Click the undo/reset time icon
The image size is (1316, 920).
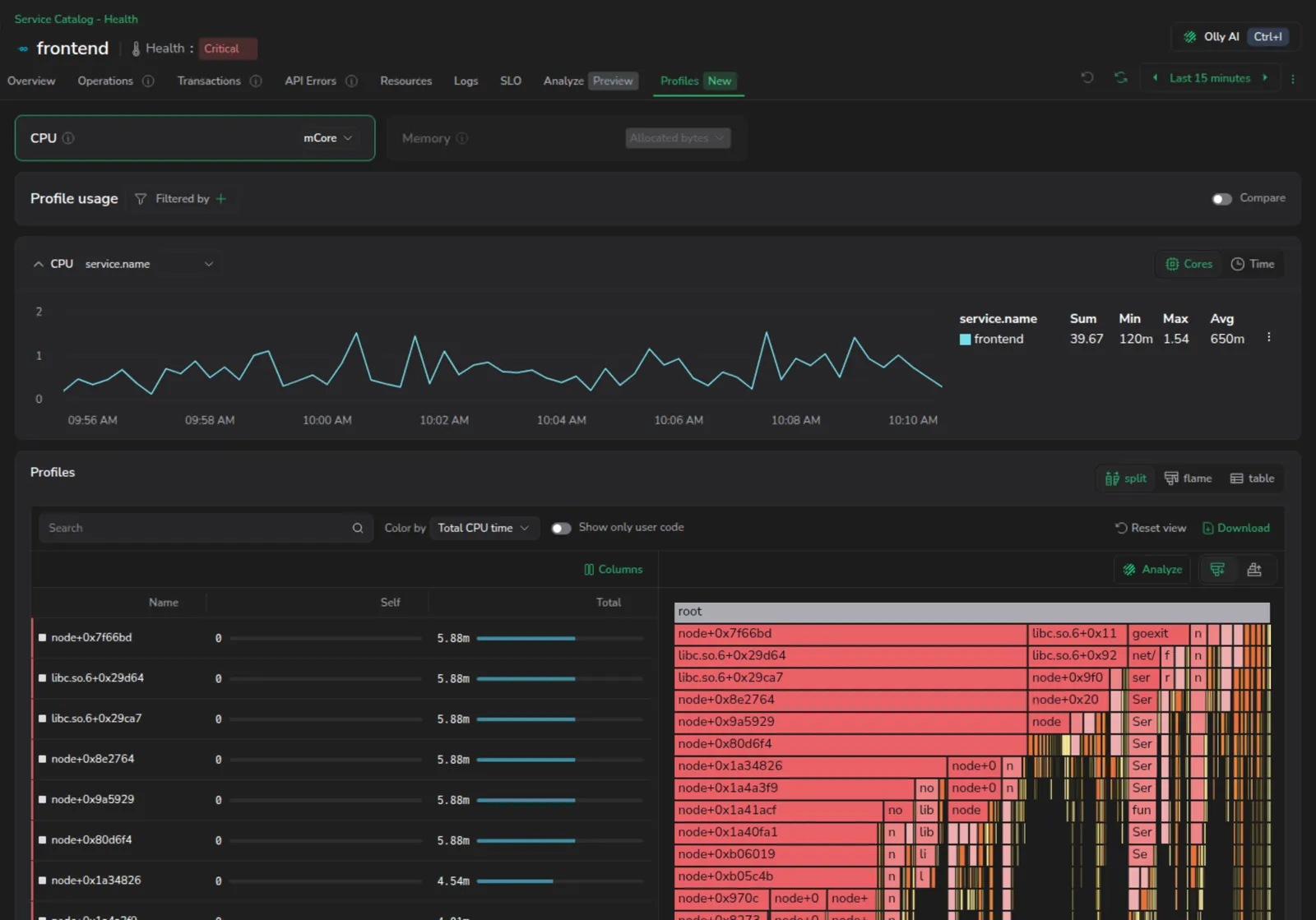coord(1087,77)
